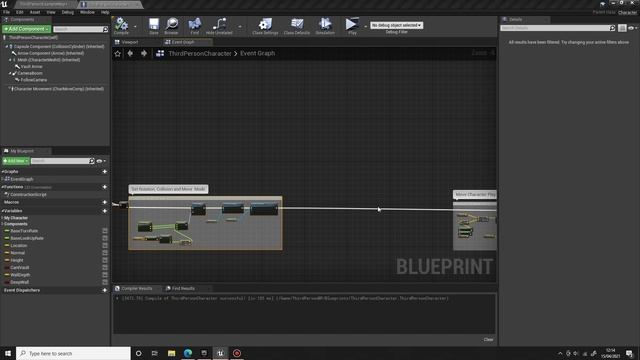This screenshot has width=640, height=360.
Task: Add a new variable with Variables plus icon
Action: click(104, 211)
